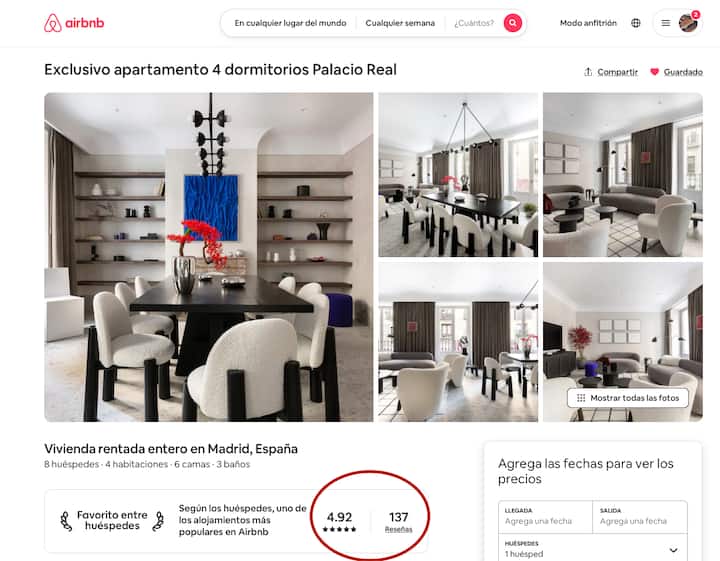Screen dimensions: 720x561
Task: Open the 137 Reseñas link
Action: (398, 522)
